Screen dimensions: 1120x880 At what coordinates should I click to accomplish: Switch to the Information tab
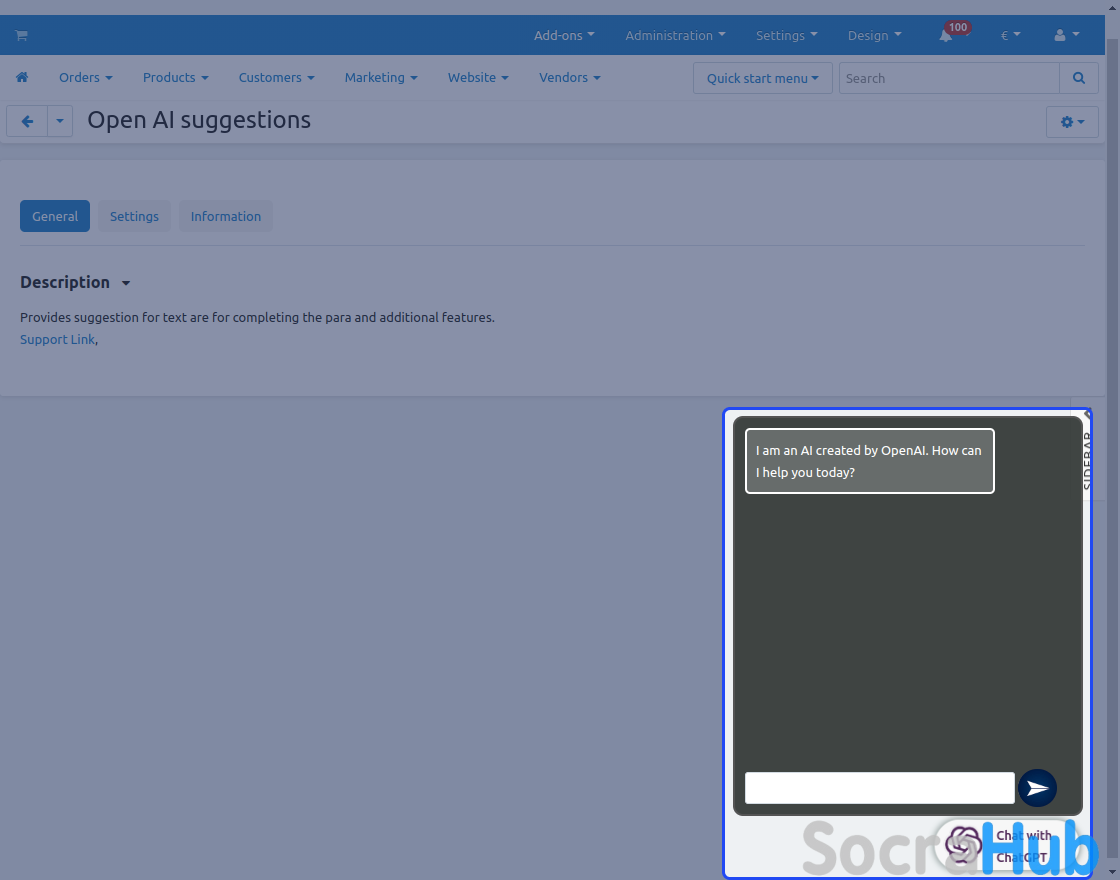[x=226, y=216]
